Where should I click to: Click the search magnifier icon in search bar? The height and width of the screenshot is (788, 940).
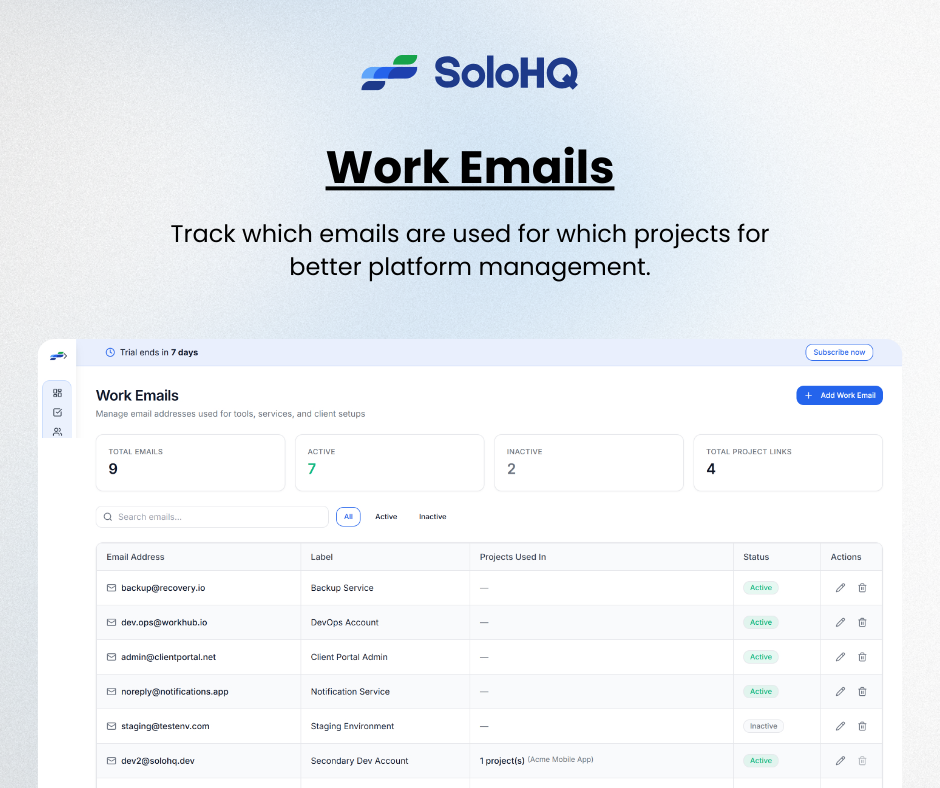coord(107,516)
